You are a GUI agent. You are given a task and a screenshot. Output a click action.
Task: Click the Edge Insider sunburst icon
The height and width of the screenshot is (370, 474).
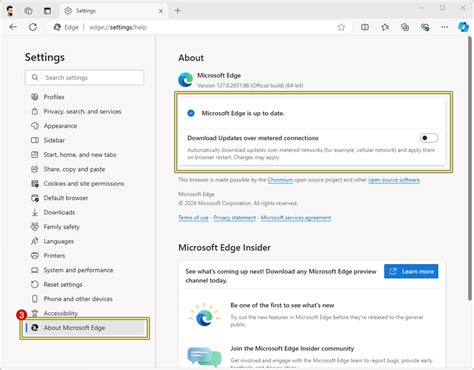[x=204, y=316]
